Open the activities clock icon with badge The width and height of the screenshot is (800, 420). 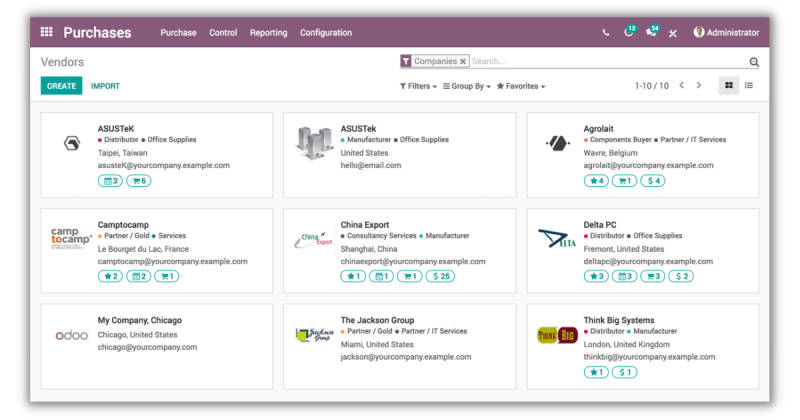click(x=629, y=32)
